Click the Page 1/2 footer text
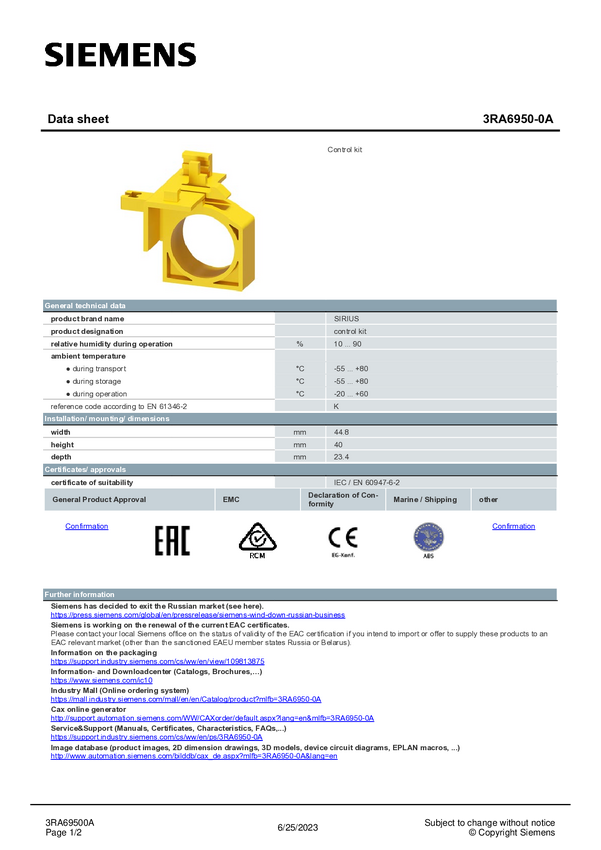601x850 pixels. coord(63,833)
